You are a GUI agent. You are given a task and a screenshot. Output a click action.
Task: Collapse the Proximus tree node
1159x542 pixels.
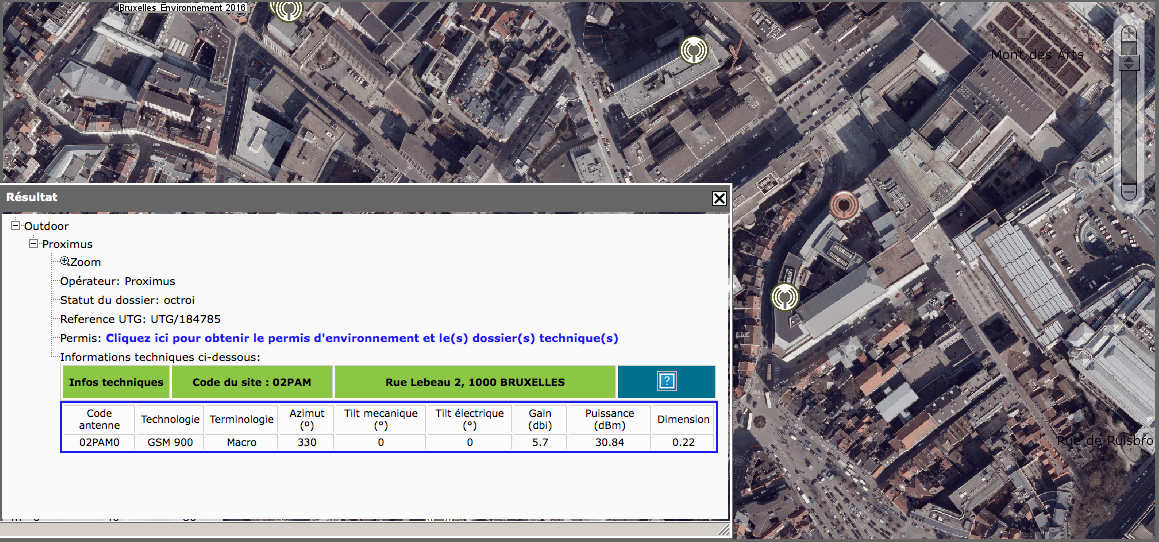click(33, 244)
